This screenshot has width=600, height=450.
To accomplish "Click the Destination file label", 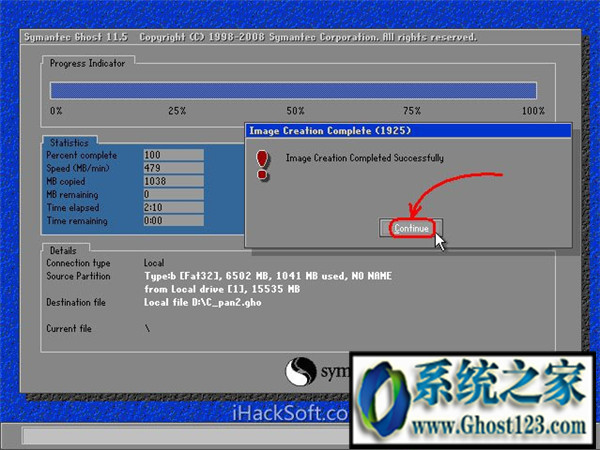I will click(76, 302).
